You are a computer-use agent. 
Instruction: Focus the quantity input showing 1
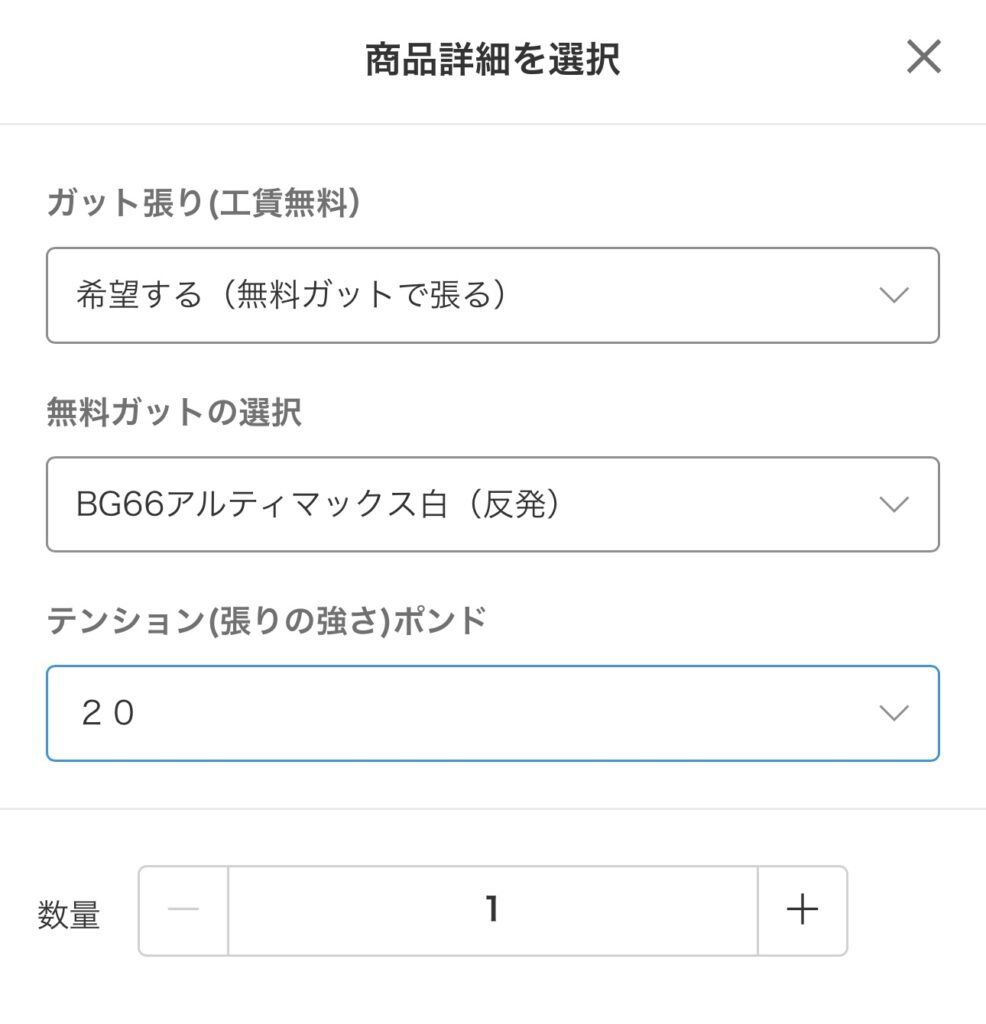(x=493, y=910)
